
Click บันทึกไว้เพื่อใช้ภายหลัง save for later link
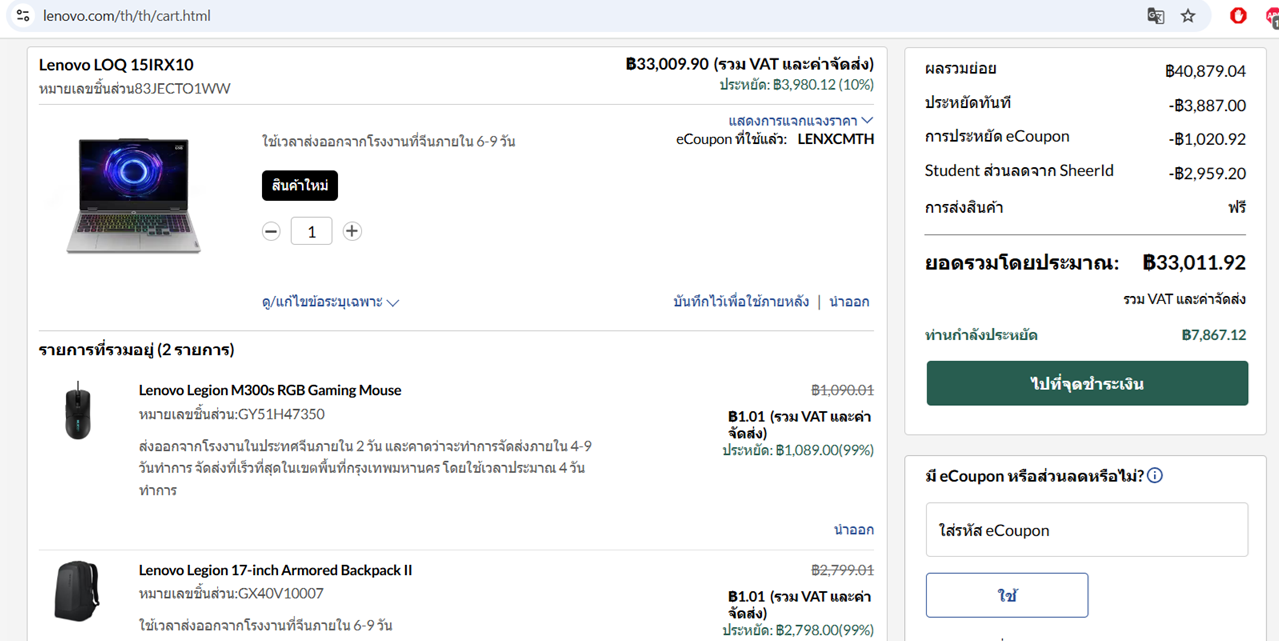point(741,301)
